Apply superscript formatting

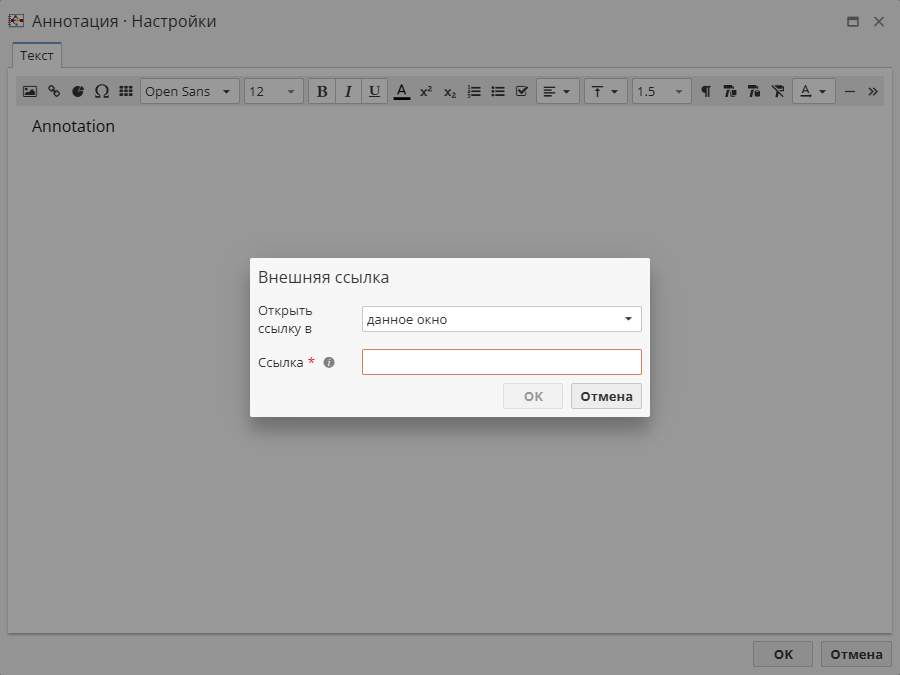(x=426, y=91)
